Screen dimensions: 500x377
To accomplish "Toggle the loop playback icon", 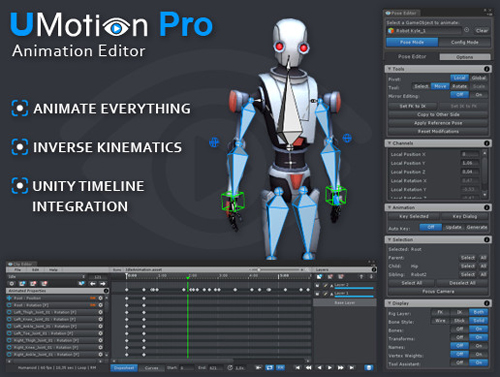I will (269, 367).
